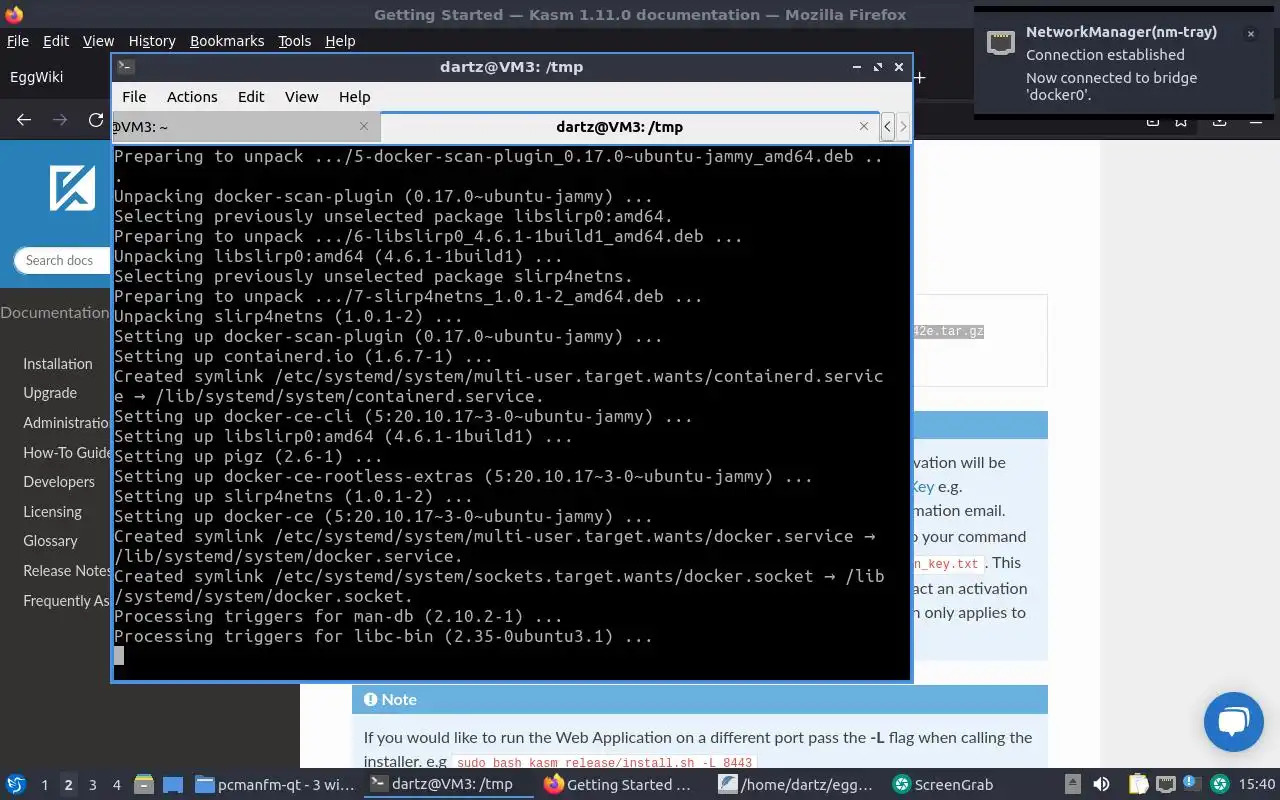Open Firefox History menu
The height and width of the screenshot is (800, 1280).
tap(152, 41)
